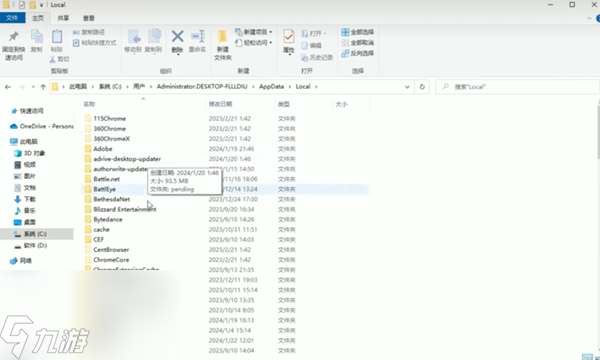Click the Rename icon

click(x=198, y=37)
